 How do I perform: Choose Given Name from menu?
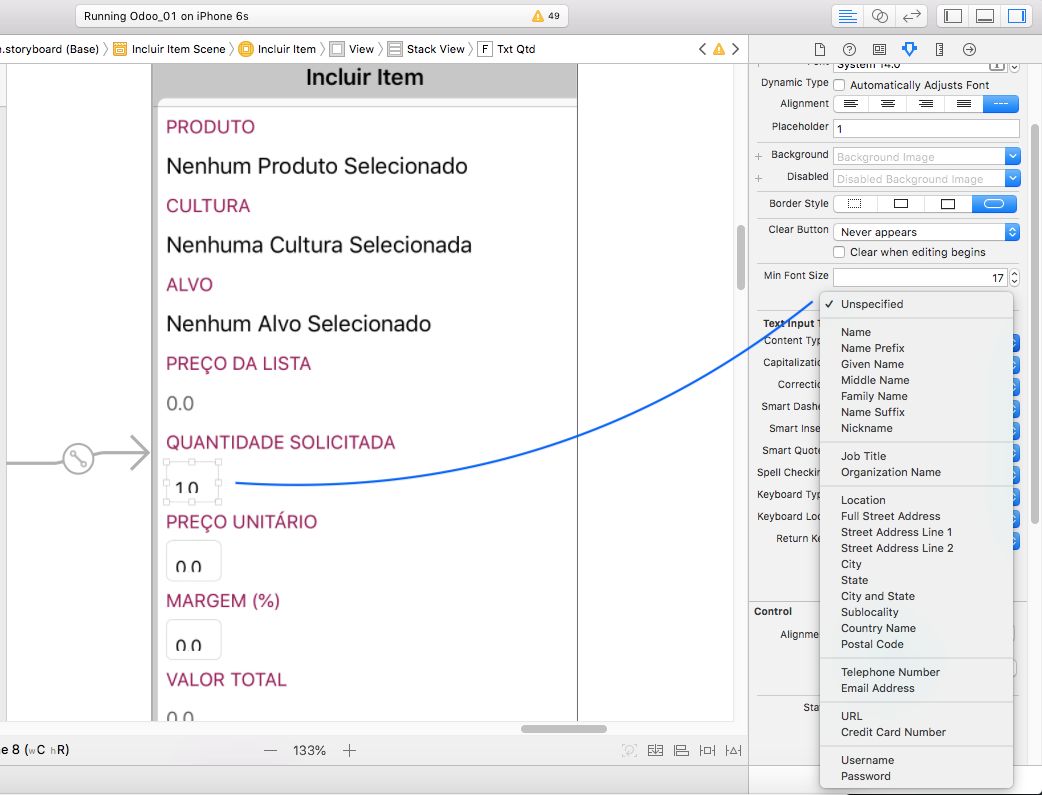click(916, 364)
